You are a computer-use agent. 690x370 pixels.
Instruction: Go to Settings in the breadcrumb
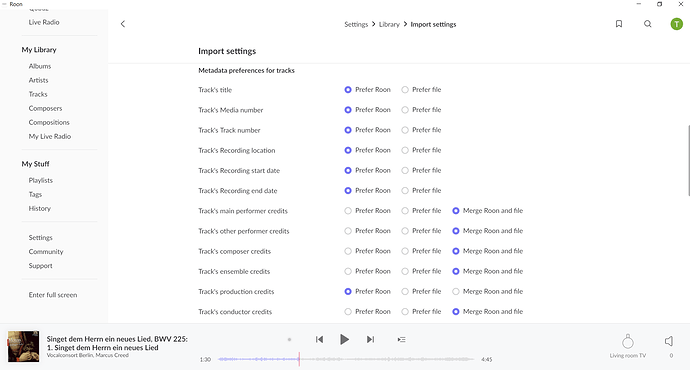pyautogui.click(x=356, y=25)
